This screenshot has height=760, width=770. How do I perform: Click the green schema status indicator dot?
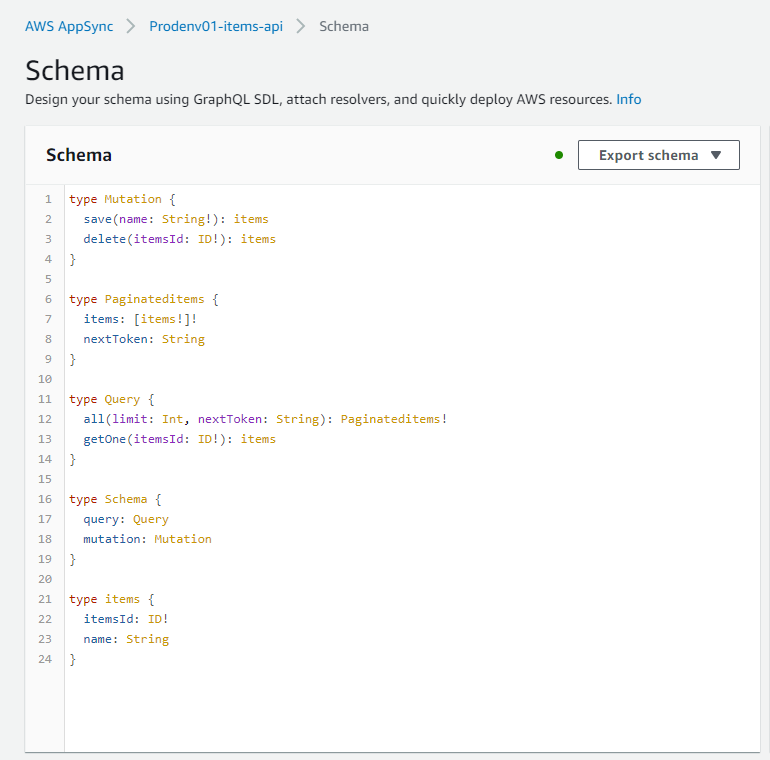pos(558,155)
